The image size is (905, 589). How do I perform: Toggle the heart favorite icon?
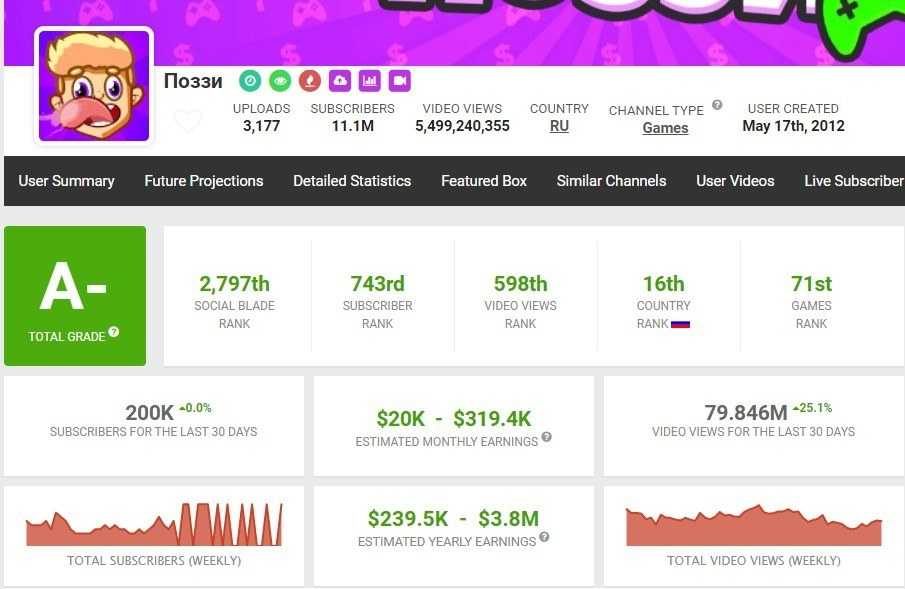[188, 122]
